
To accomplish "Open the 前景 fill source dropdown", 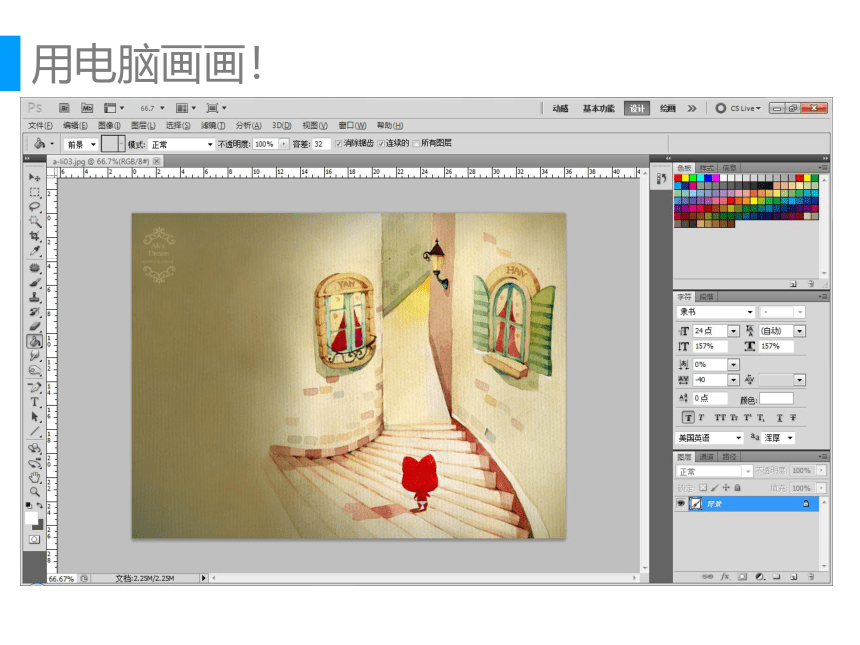I will tap(81, 144).
